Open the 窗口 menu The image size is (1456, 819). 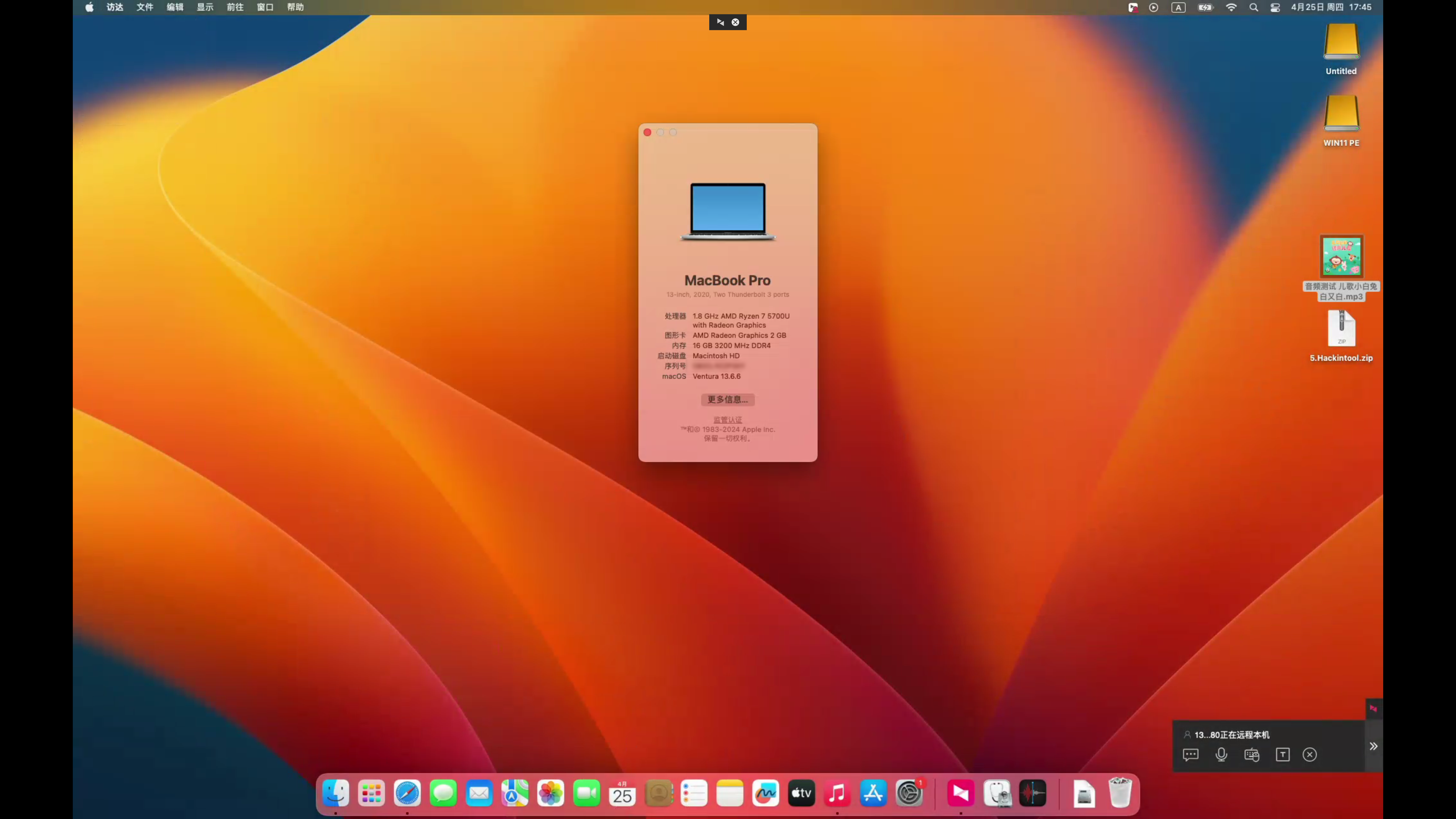tap(265, 7)
